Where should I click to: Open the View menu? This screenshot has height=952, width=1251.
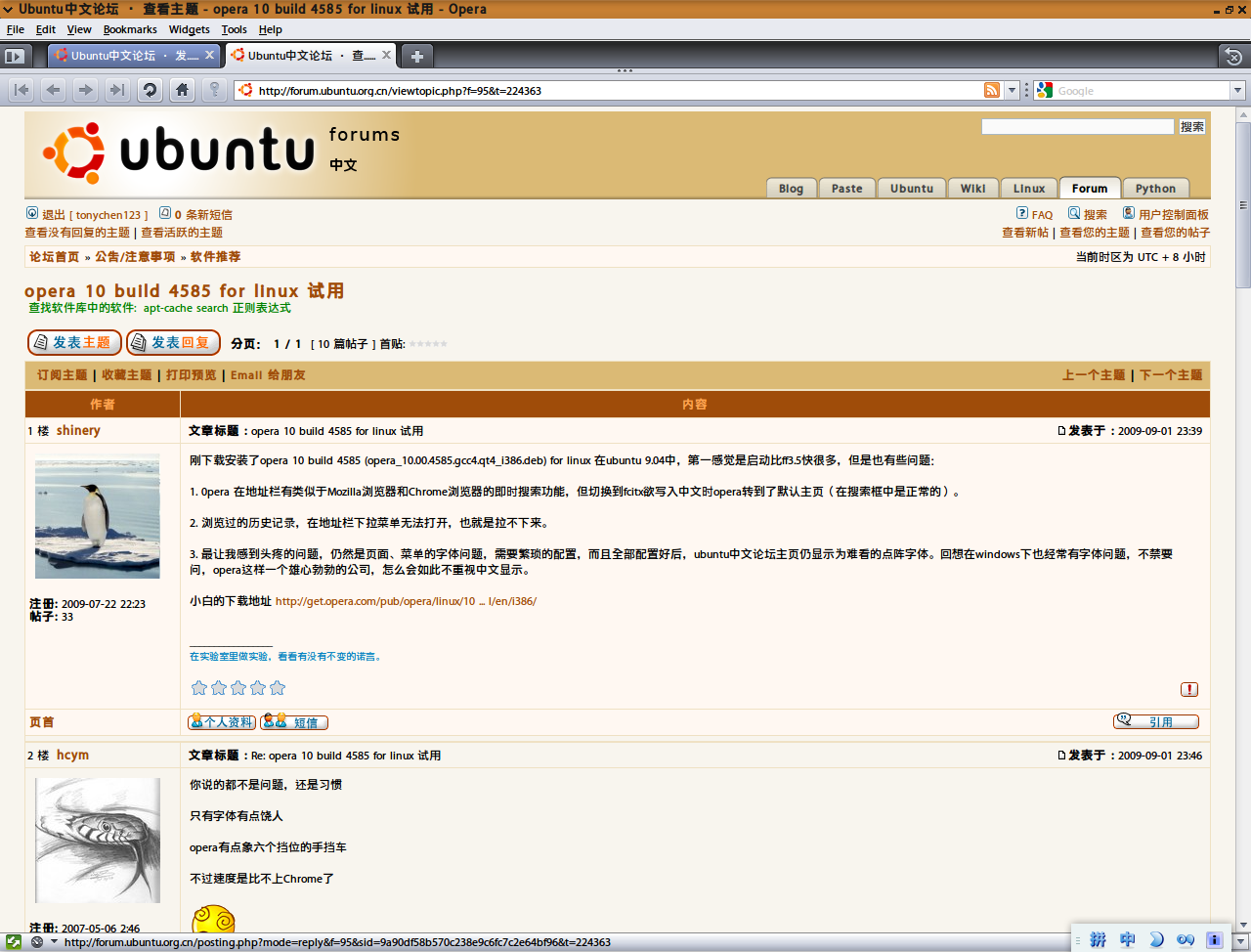pyautogui.click(x=79, y=29)
